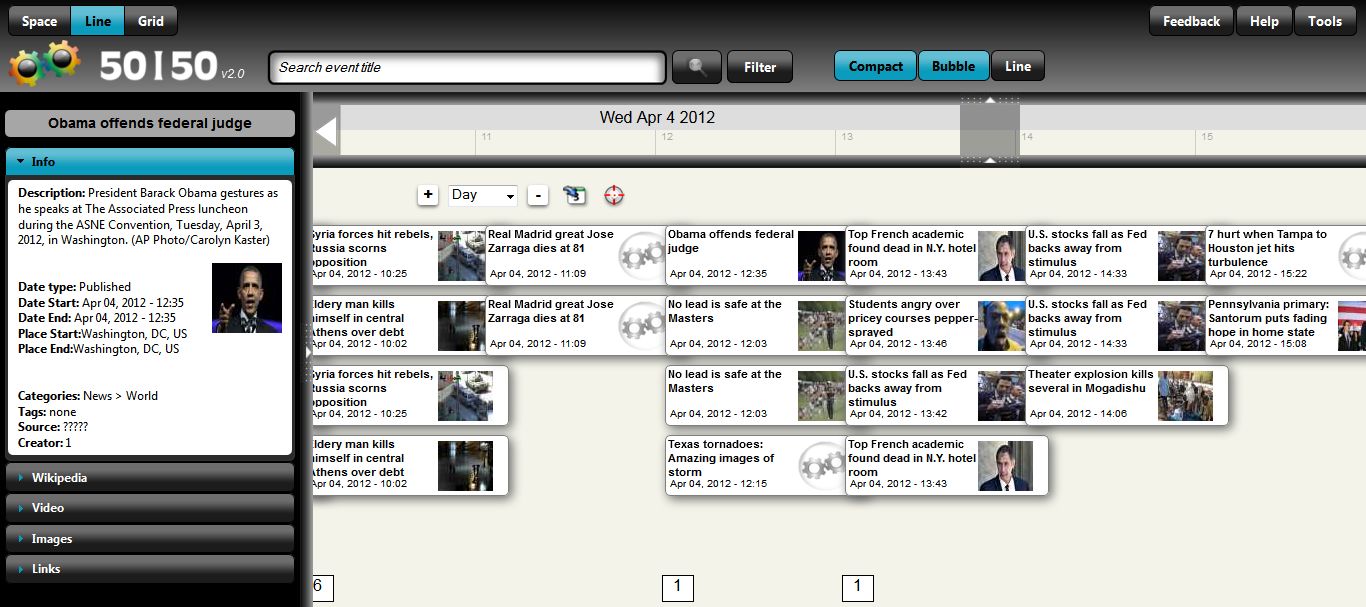Open the Texas tornadoes Amazing images card

(757, 465)
